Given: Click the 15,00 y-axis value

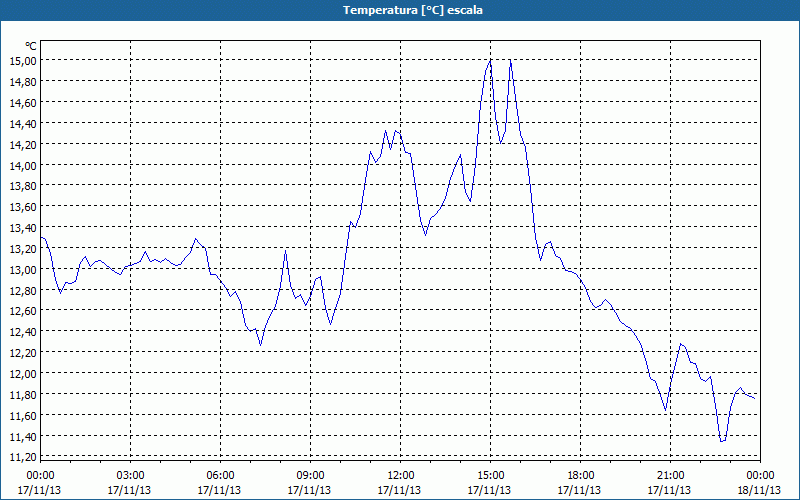Looking at the screenshot, I should 23,61.
